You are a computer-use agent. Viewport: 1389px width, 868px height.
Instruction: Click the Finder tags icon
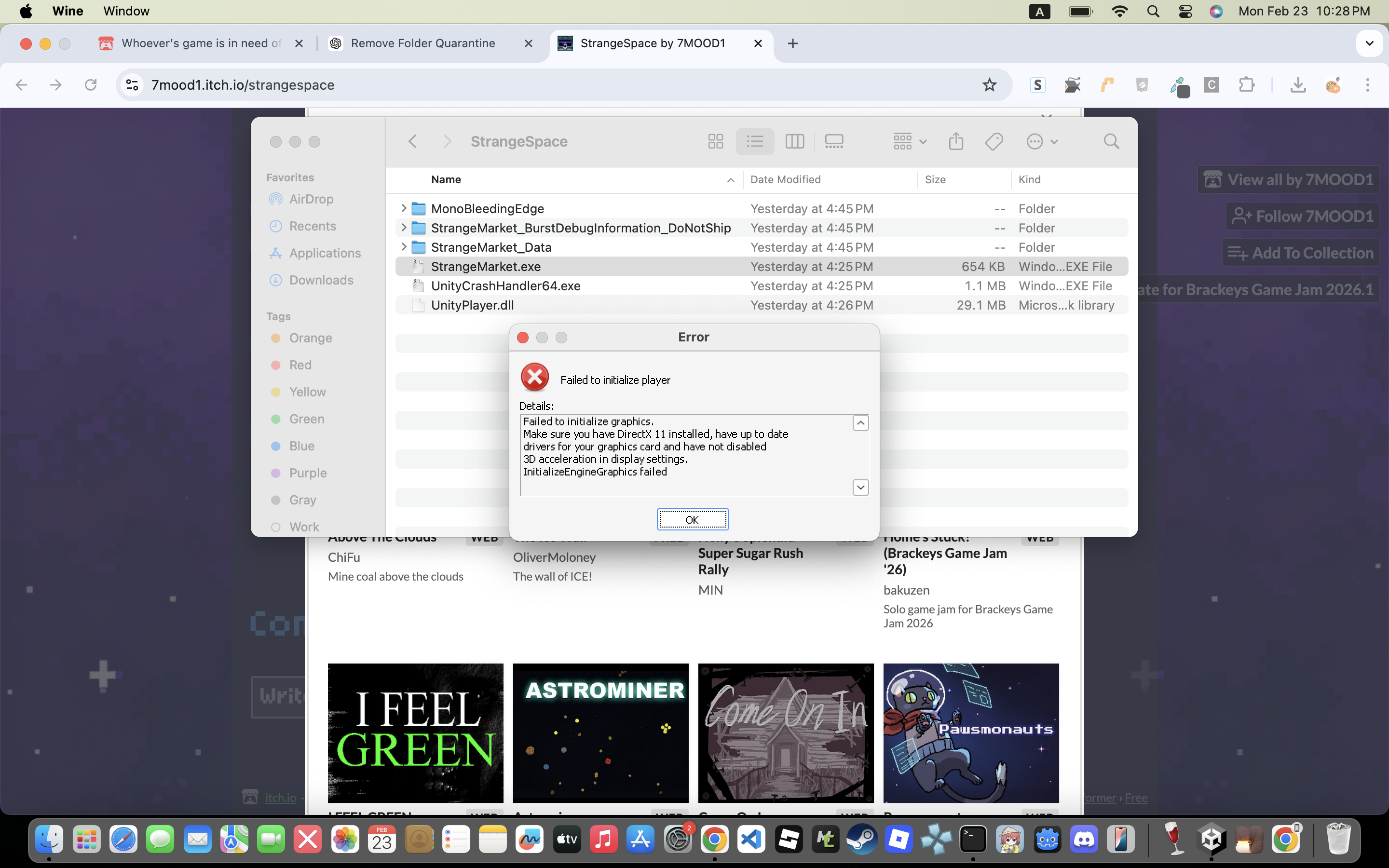pyautogui.click(x=994, y=141)
